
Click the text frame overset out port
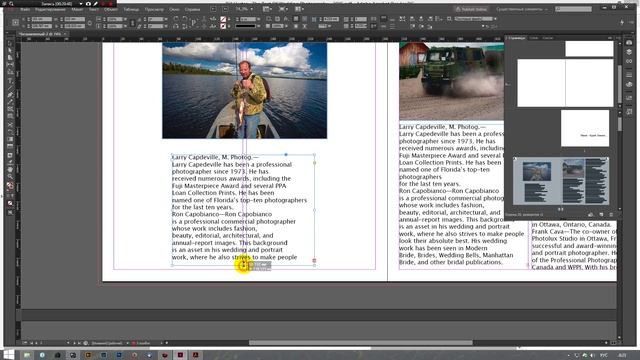[x=314, y=260]
